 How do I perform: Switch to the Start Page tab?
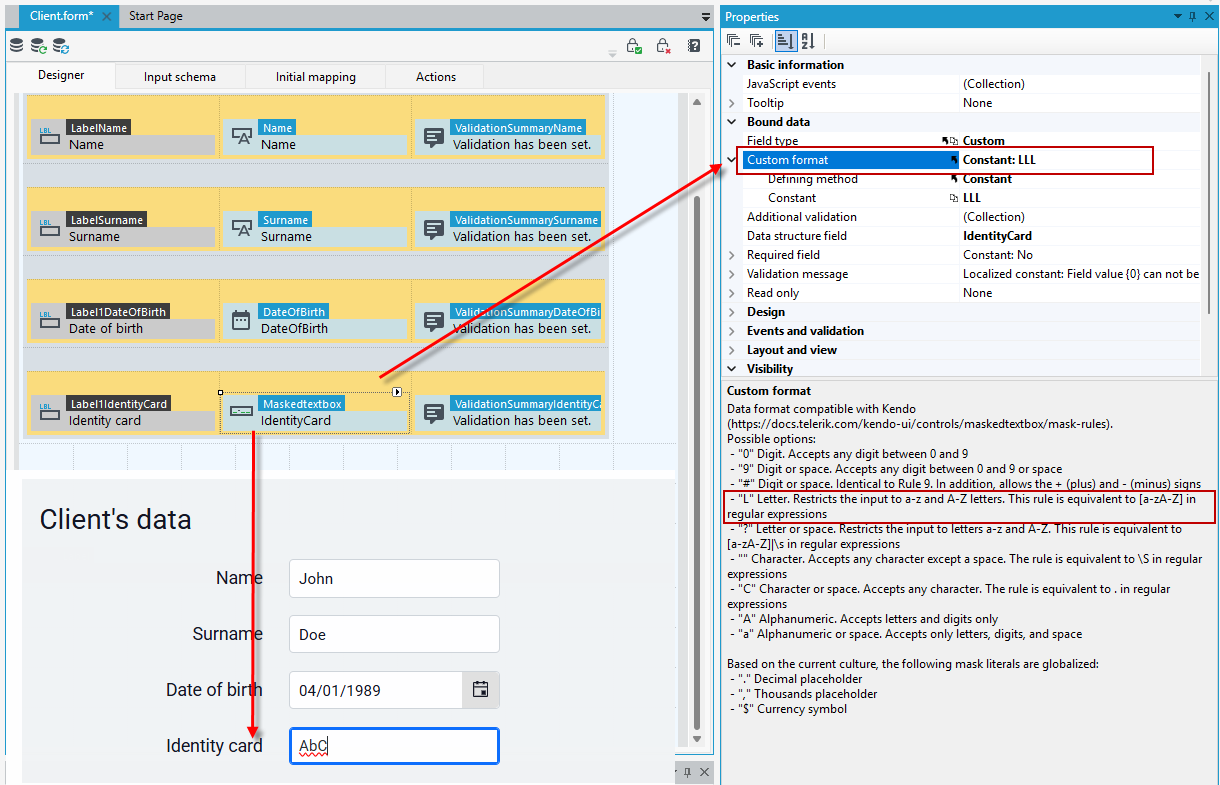tap(156, 16)
